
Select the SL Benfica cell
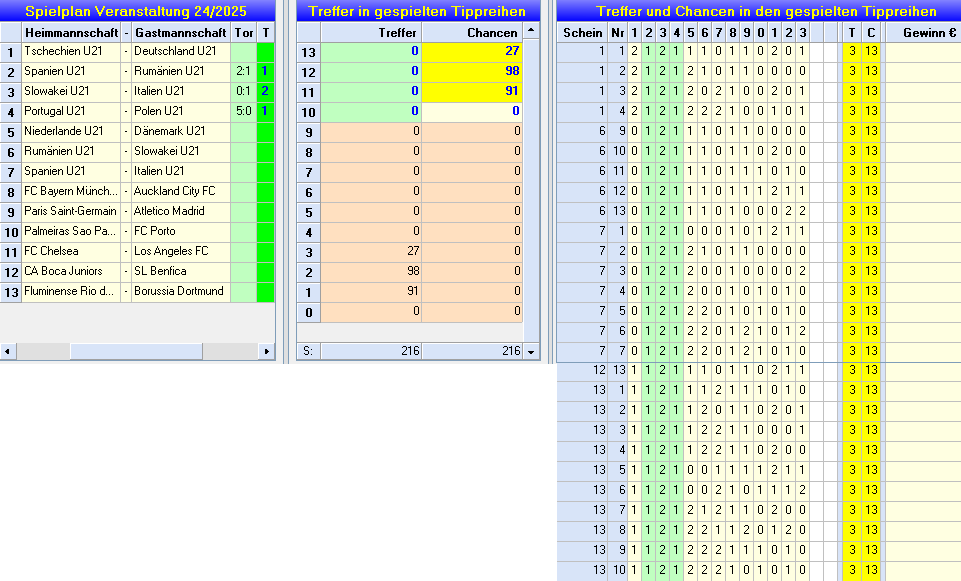181,272
